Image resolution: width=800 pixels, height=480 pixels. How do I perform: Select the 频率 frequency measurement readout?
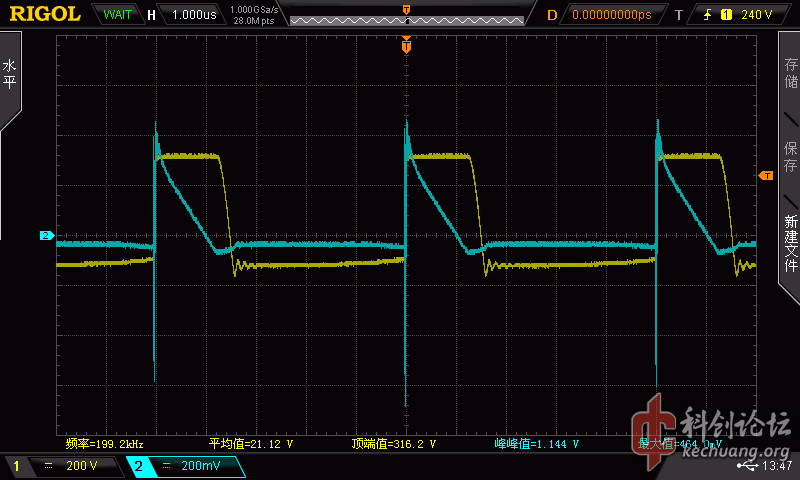[104, 443]
